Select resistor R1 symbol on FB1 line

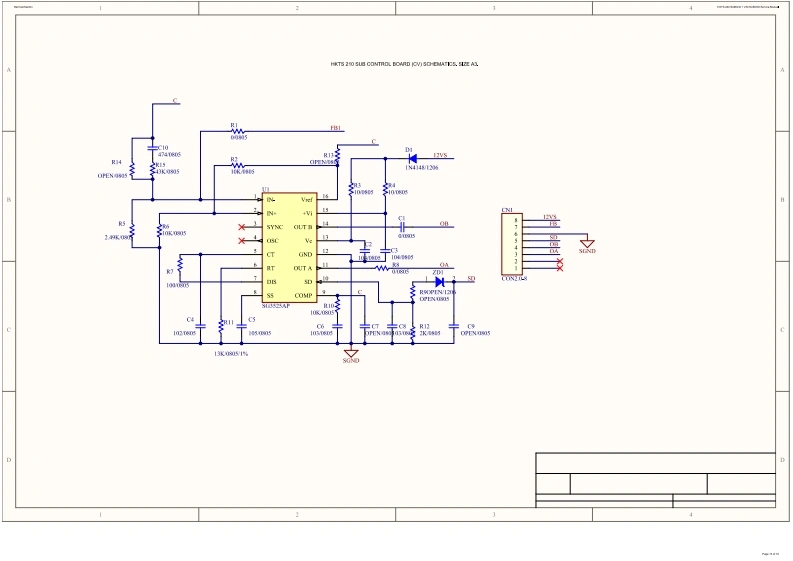pos(238,131)
